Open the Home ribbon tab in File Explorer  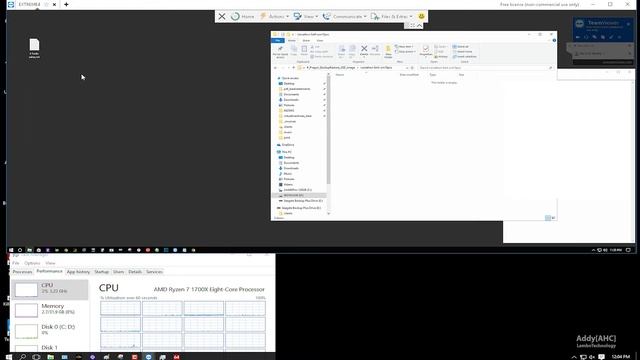point(291,40)
